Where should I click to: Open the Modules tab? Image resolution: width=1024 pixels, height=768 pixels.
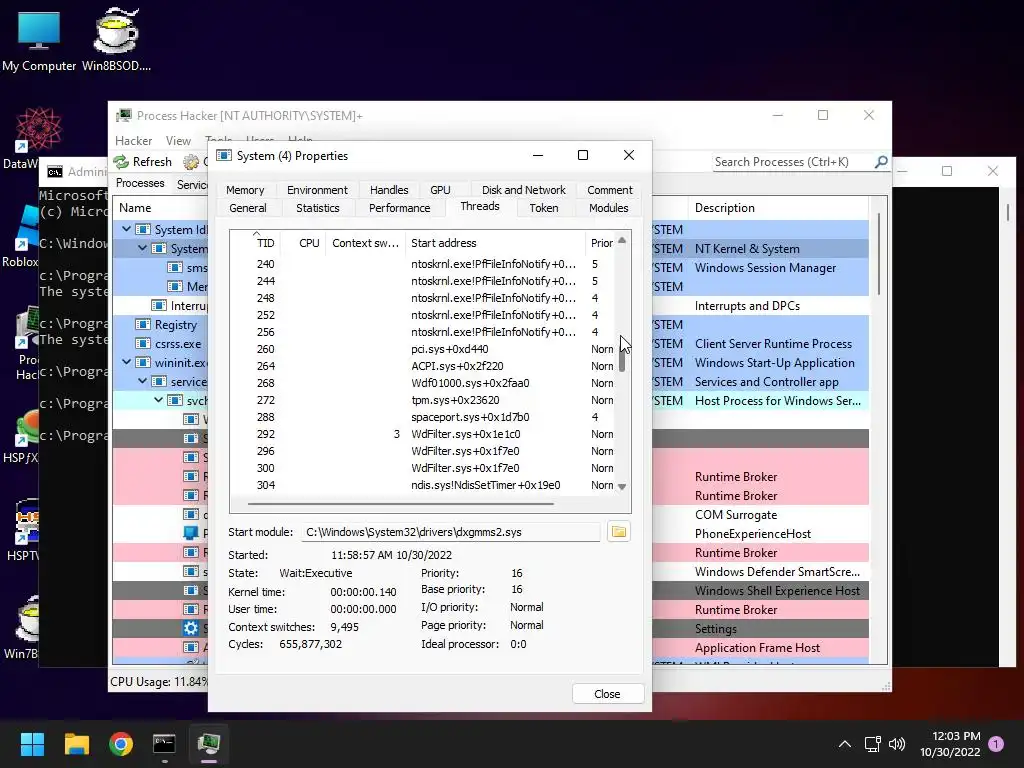pos(608,208)
